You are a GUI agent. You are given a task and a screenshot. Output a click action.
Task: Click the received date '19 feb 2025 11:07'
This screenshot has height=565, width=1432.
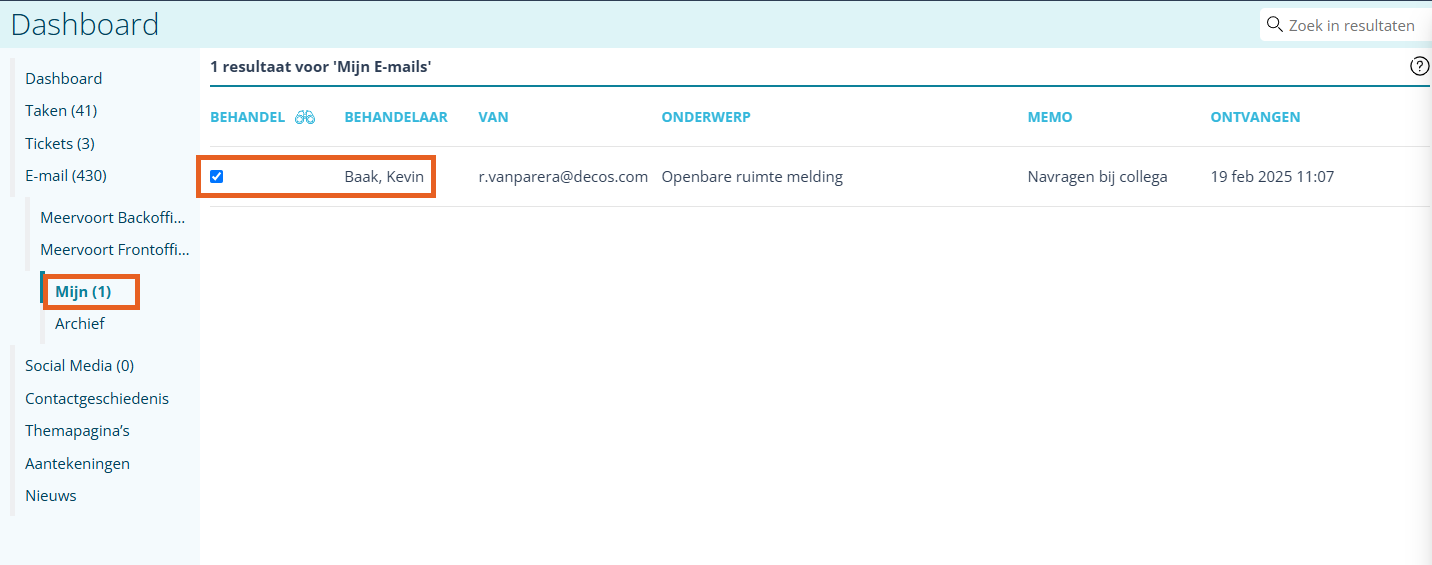(x=1272, y=177)
